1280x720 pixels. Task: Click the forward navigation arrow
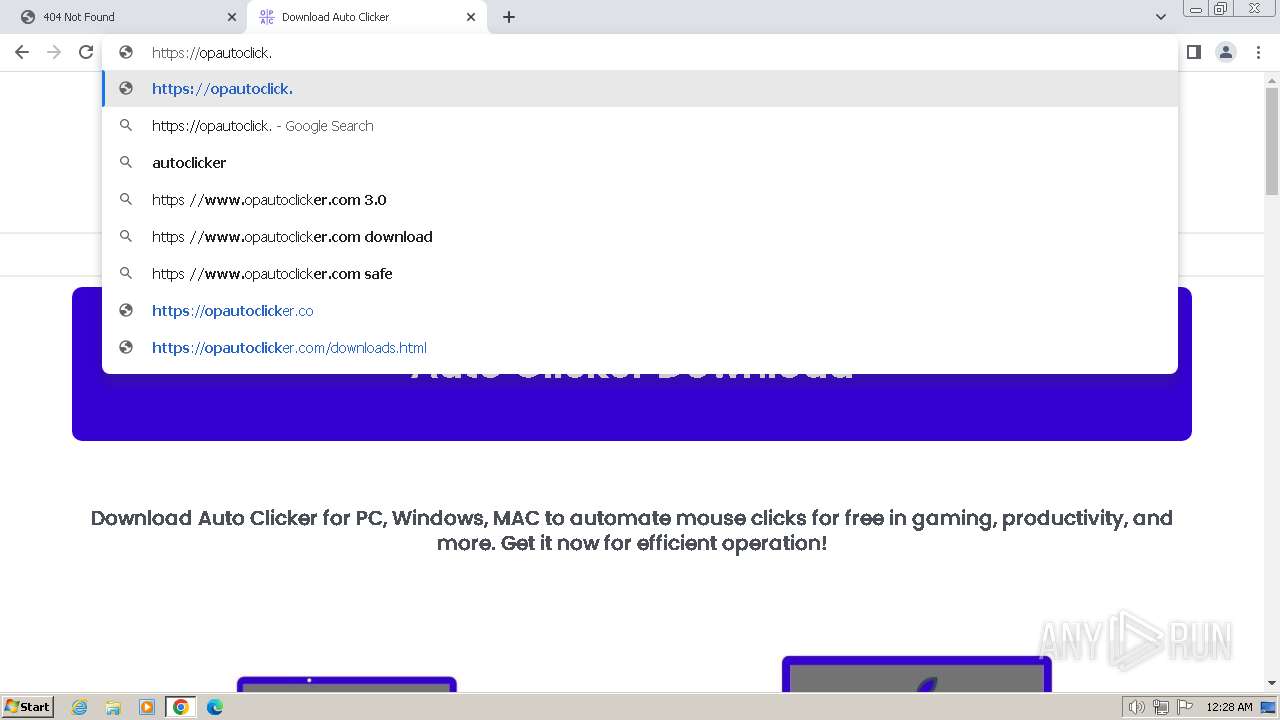pos(54,52)
